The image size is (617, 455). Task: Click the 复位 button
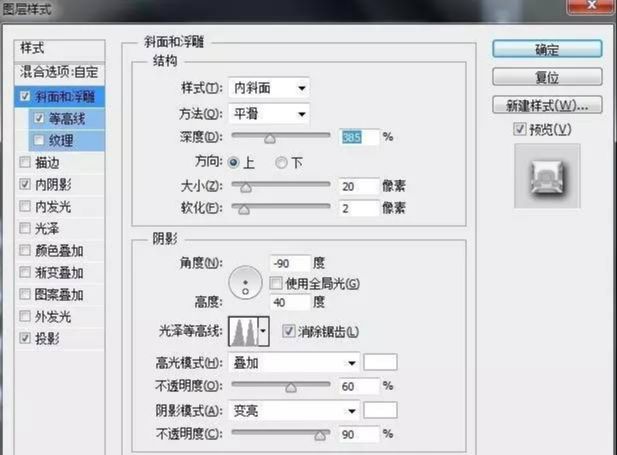click(x=547, y=77)
